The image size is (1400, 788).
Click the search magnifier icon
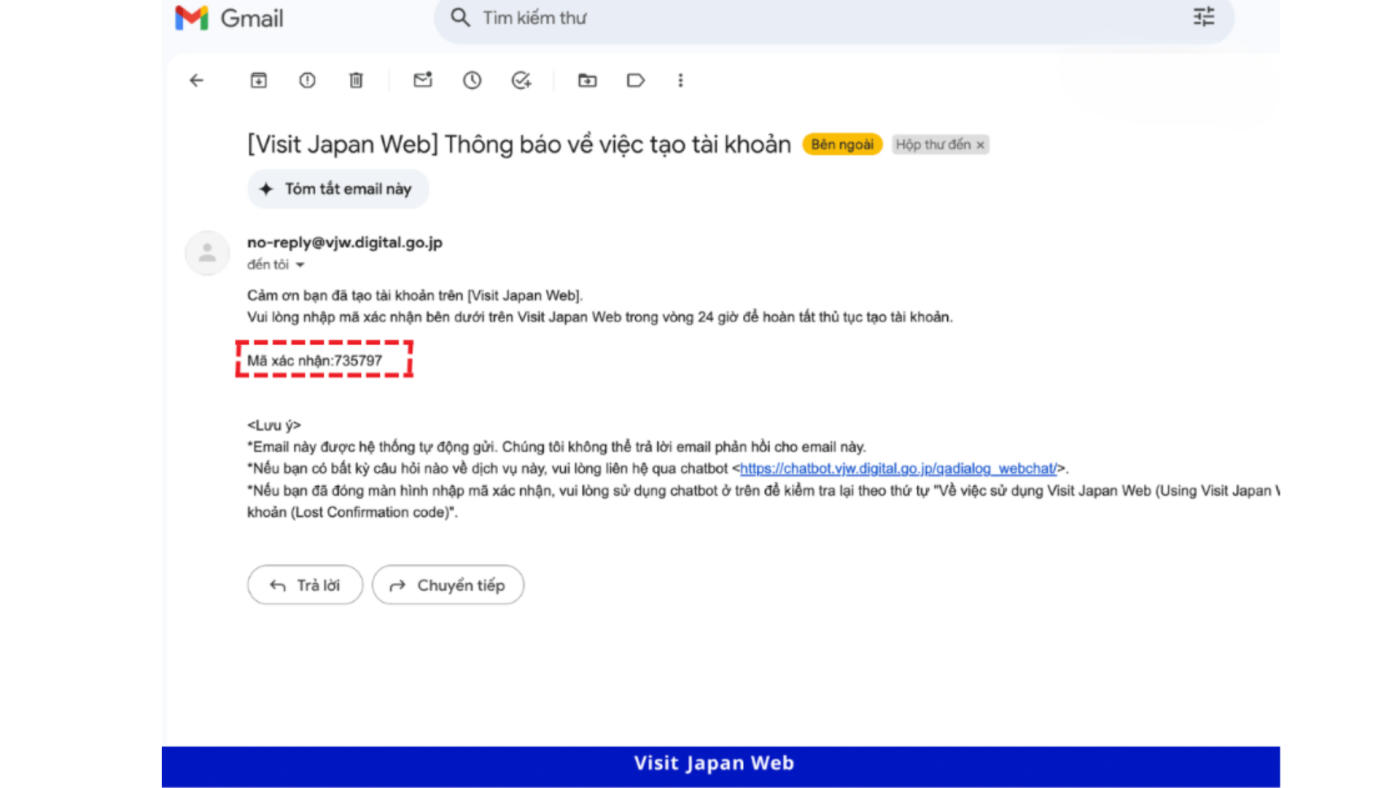click(460, 18)
